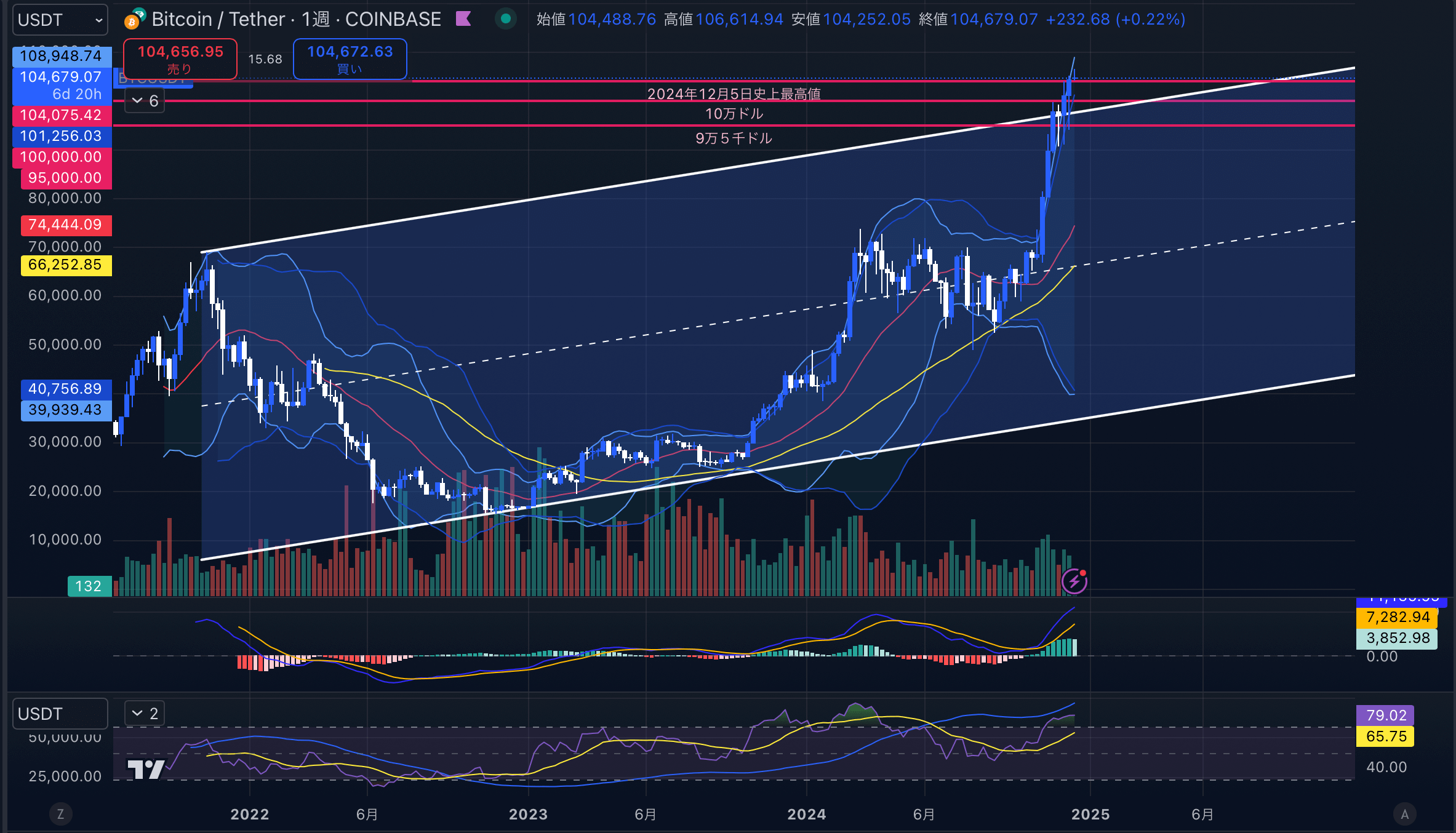Viewport: 1456px width, 833px height.
Task: Click the red 104,075.42 price label
Action: click(x=62, y=115)
